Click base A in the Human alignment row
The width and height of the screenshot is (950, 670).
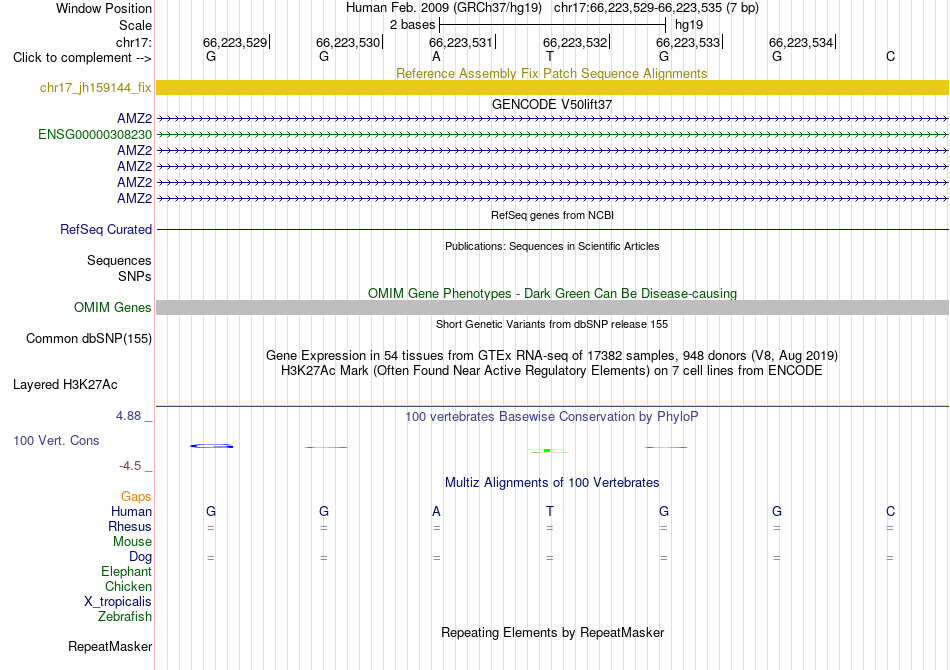pos(436,511)
